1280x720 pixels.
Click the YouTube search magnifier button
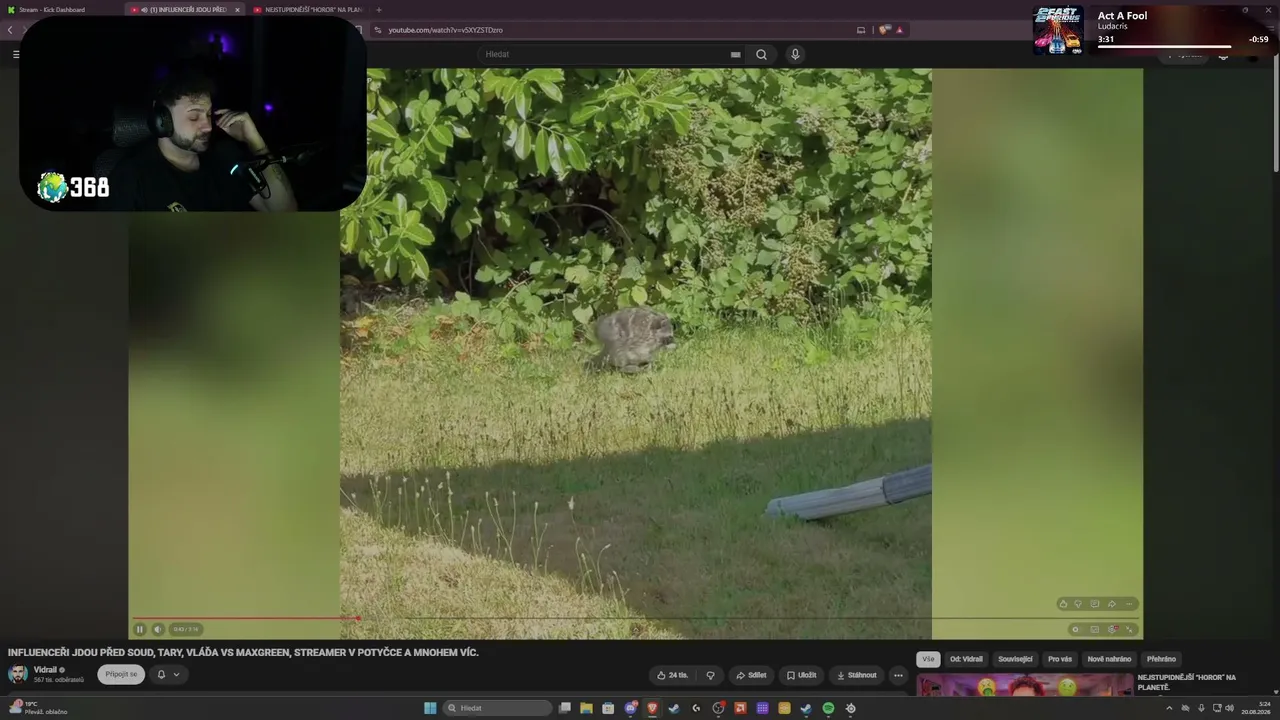pos(761,54)
